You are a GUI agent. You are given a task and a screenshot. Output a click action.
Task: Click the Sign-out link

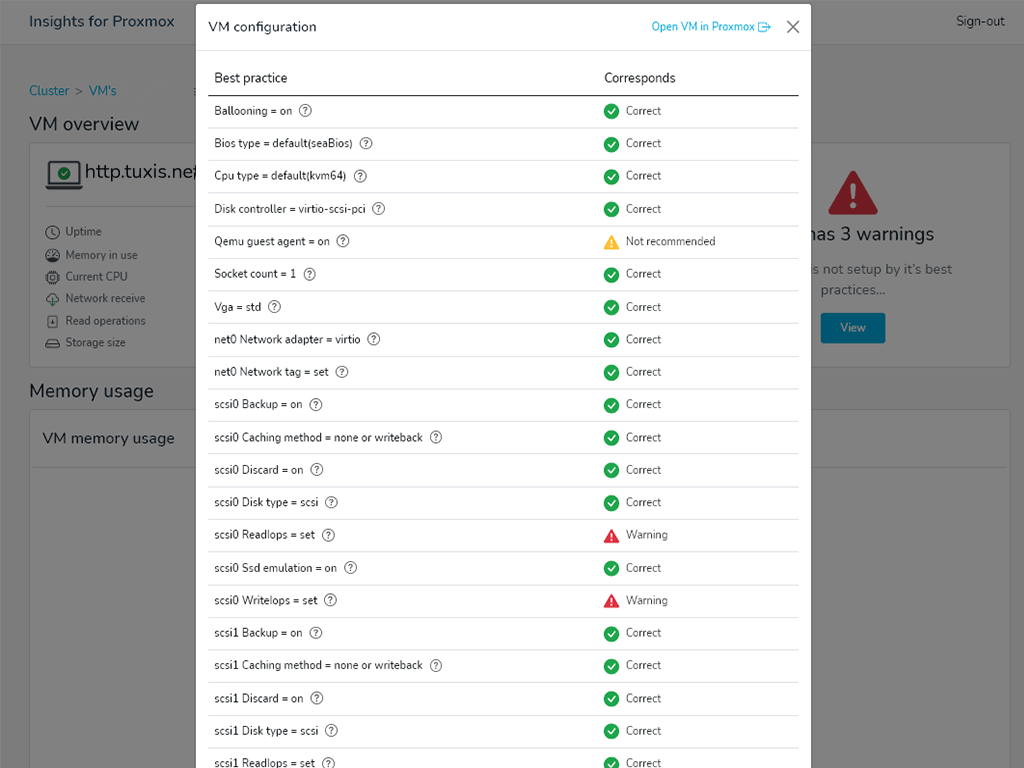[x=980, y=21]
